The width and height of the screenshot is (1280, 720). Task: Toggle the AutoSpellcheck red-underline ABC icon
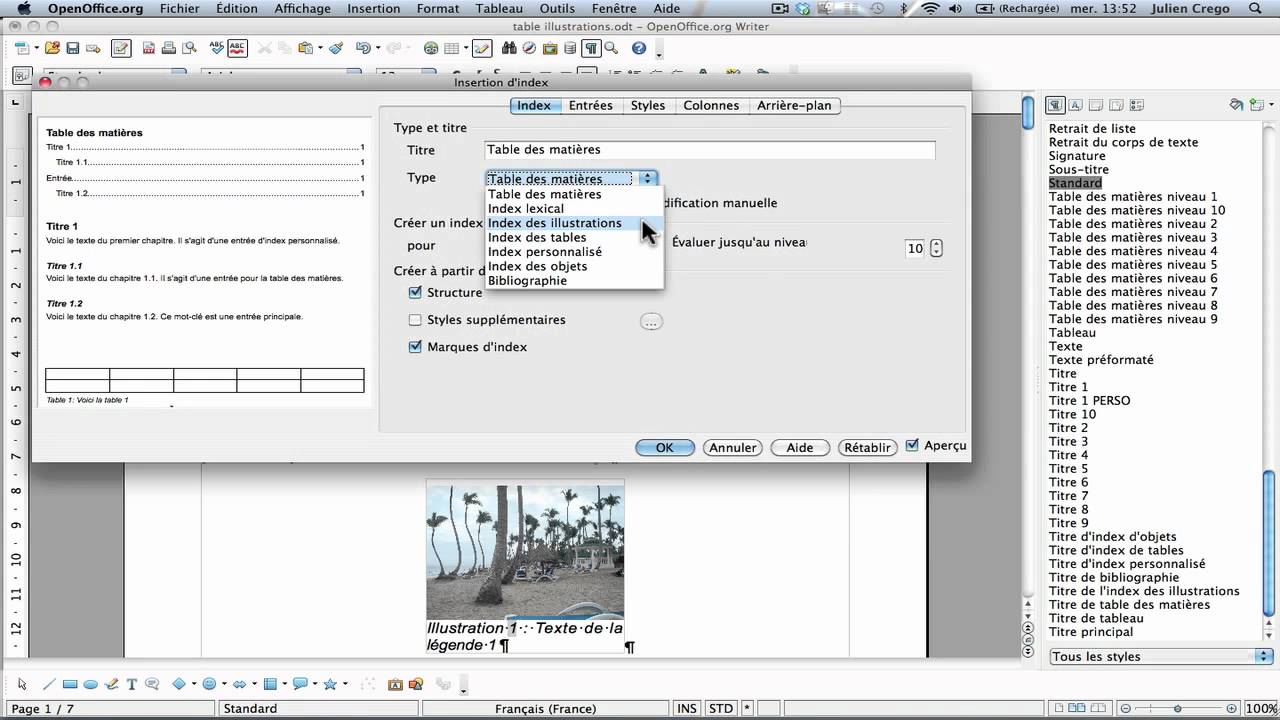238,47
